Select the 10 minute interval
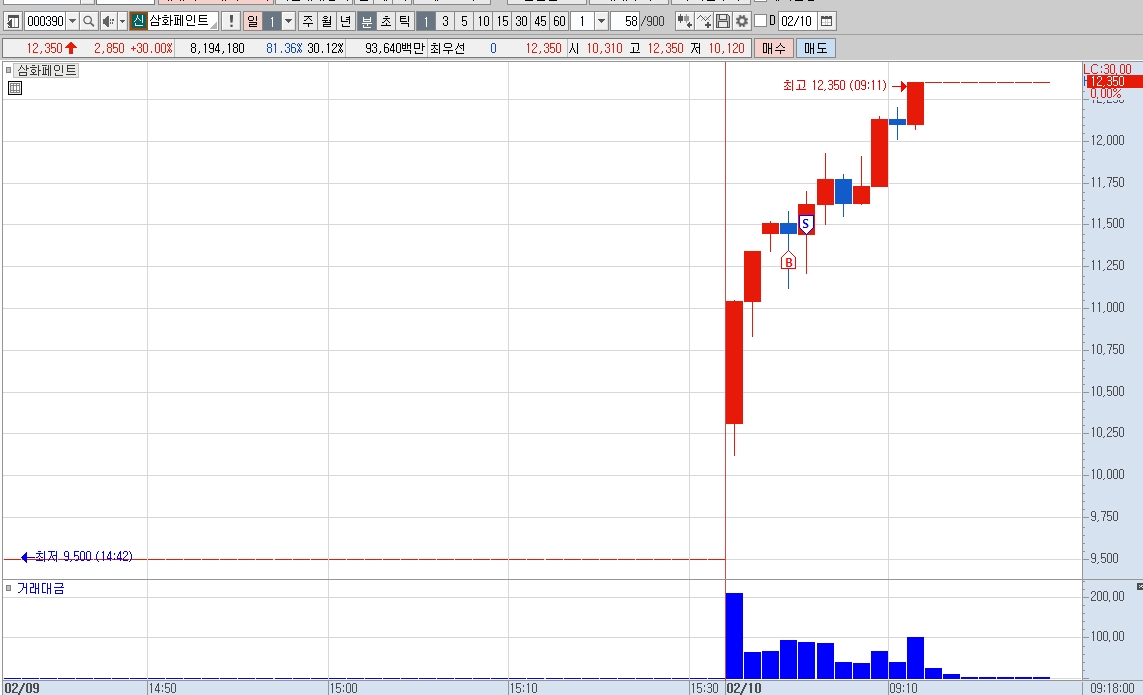1143x695 pixels. pyautogui.click(x=483, y=21)
